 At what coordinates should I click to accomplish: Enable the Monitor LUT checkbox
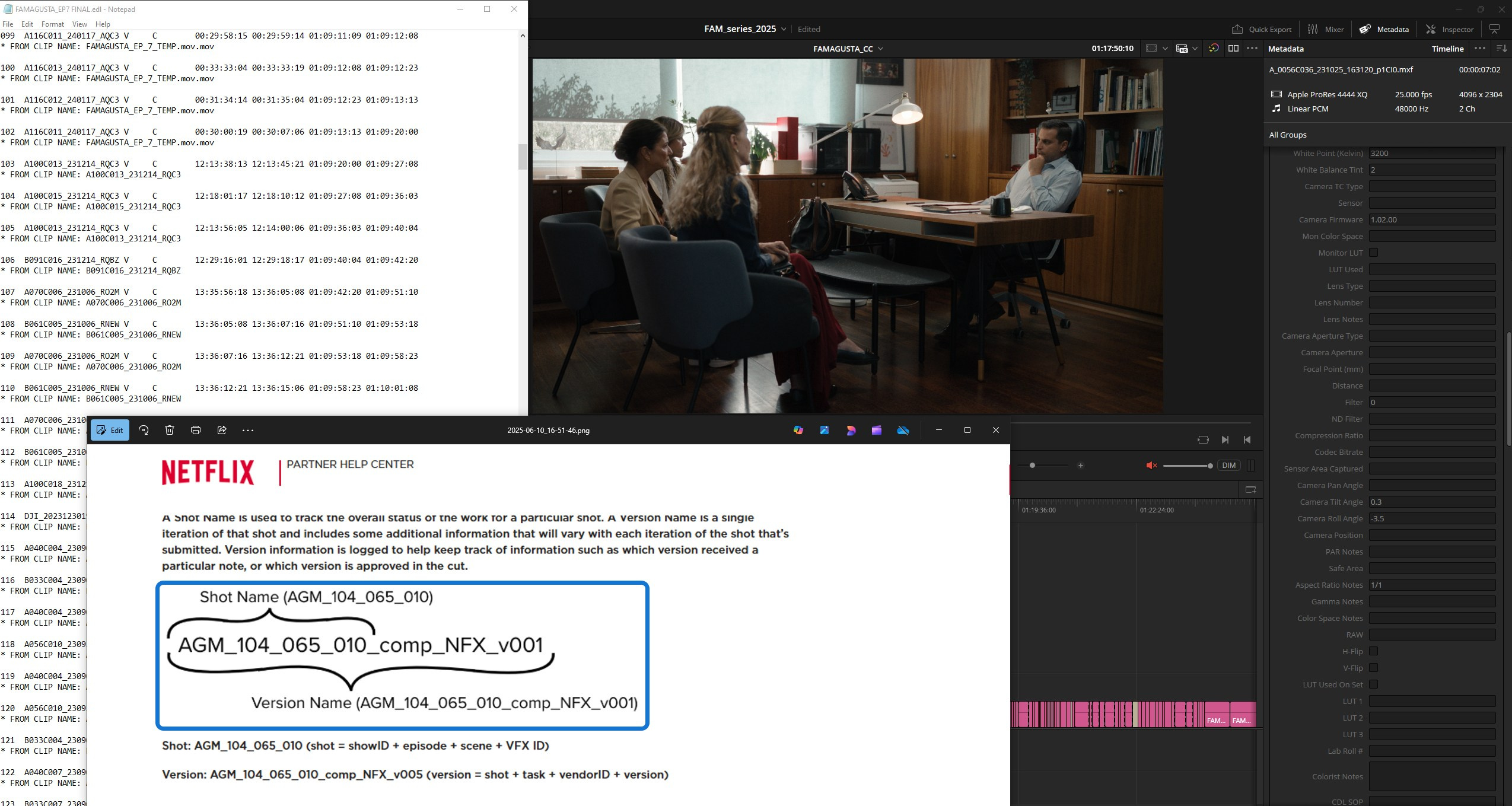[x=1373, y=253]
